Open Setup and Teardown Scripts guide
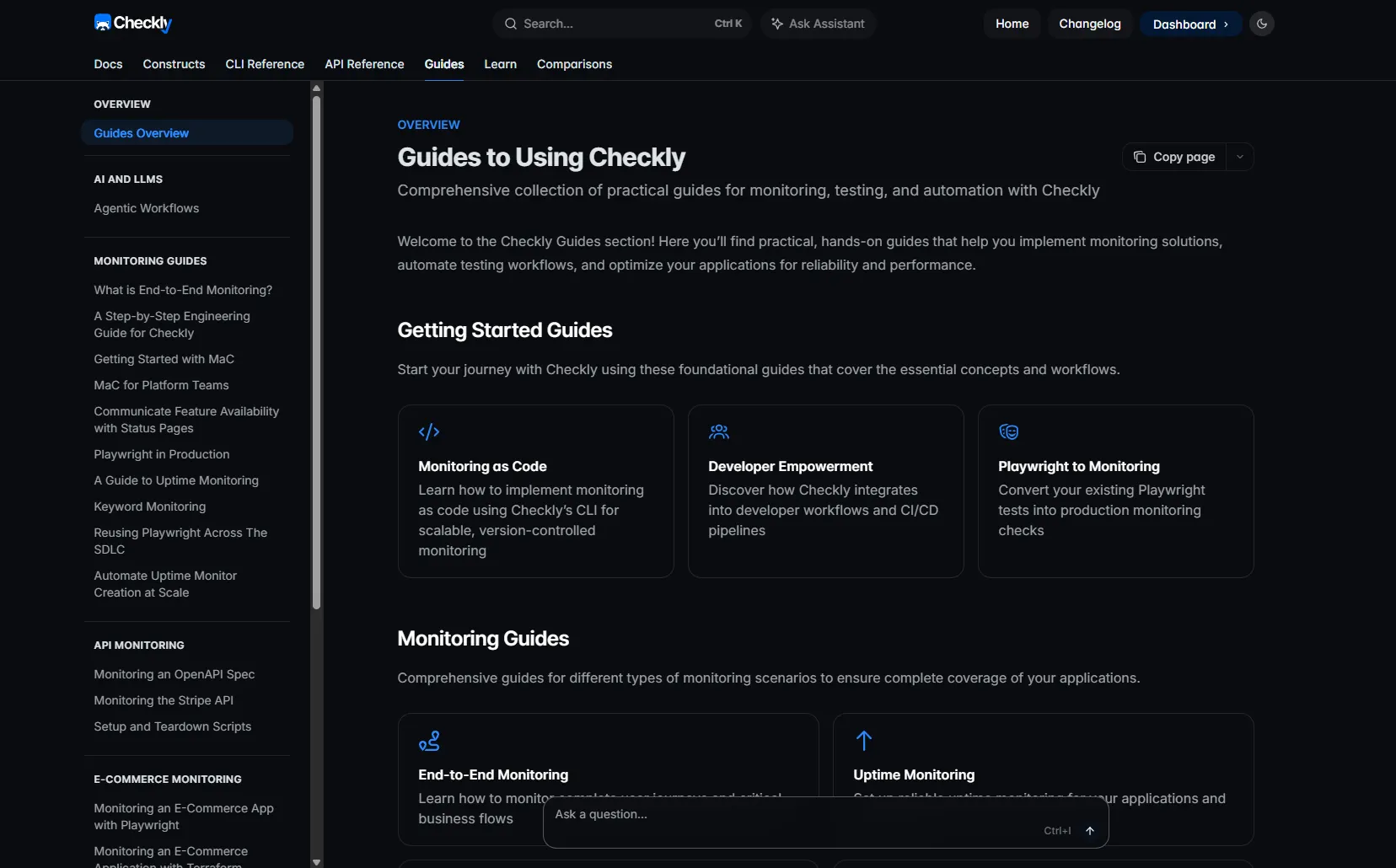This screenshot has width=1396, height=868. pos(173,726)
